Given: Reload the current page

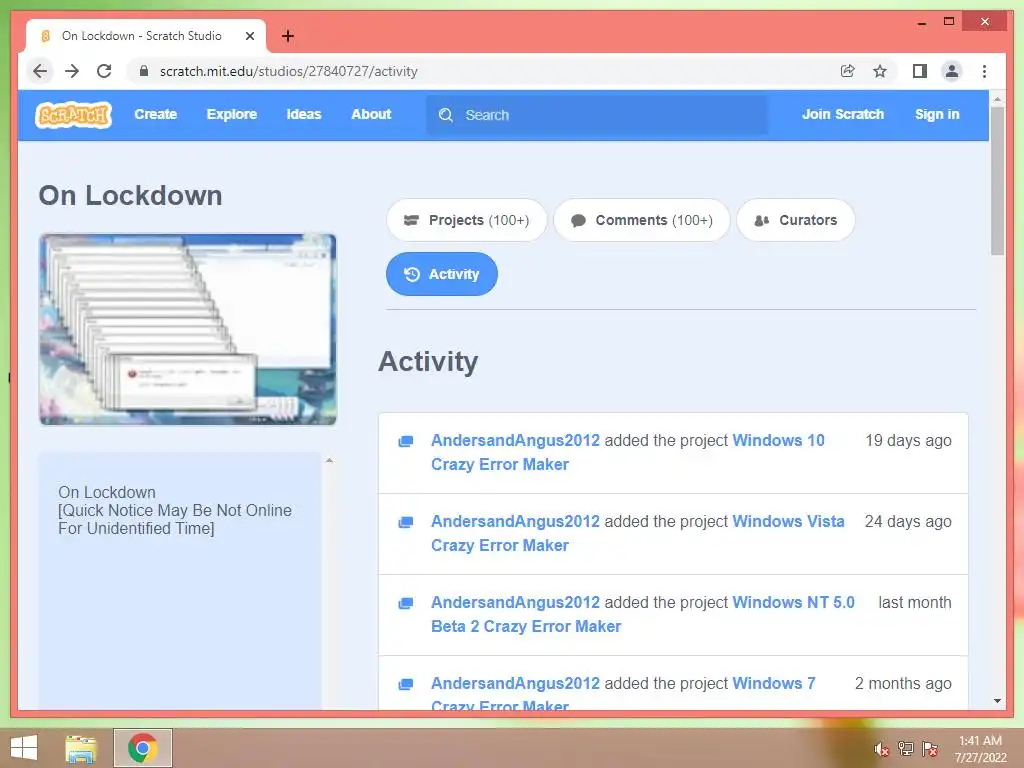Looking at the screenshot, I should pos(104,71).
